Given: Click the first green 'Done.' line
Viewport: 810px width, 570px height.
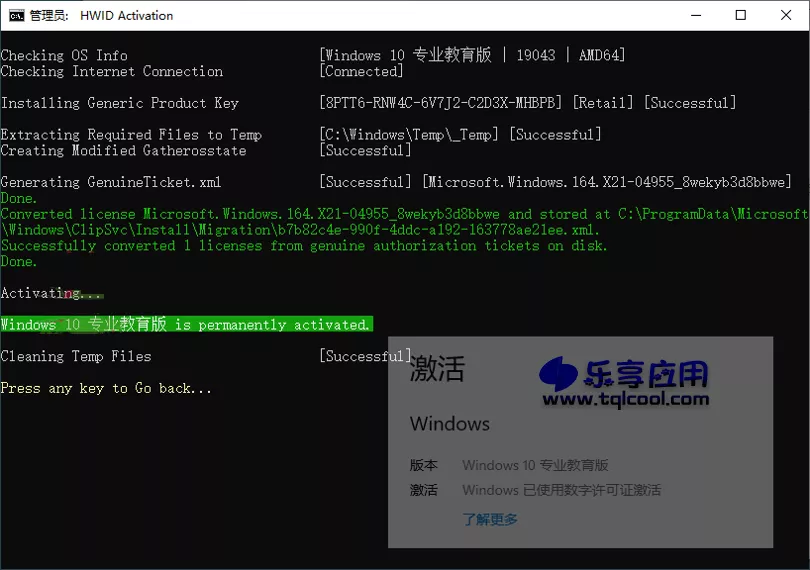Looking at the screenshot, I should (19, 198).
